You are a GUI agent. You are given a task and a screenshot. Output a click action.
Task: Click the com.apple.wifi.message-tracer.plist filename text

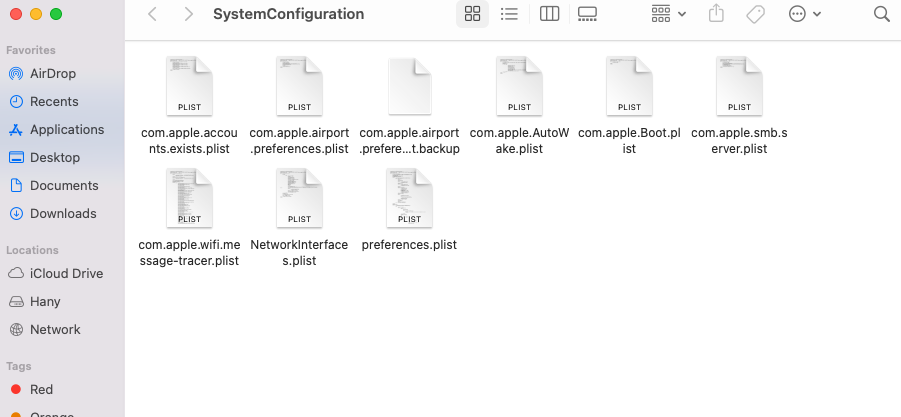click(x=190, y=253)
